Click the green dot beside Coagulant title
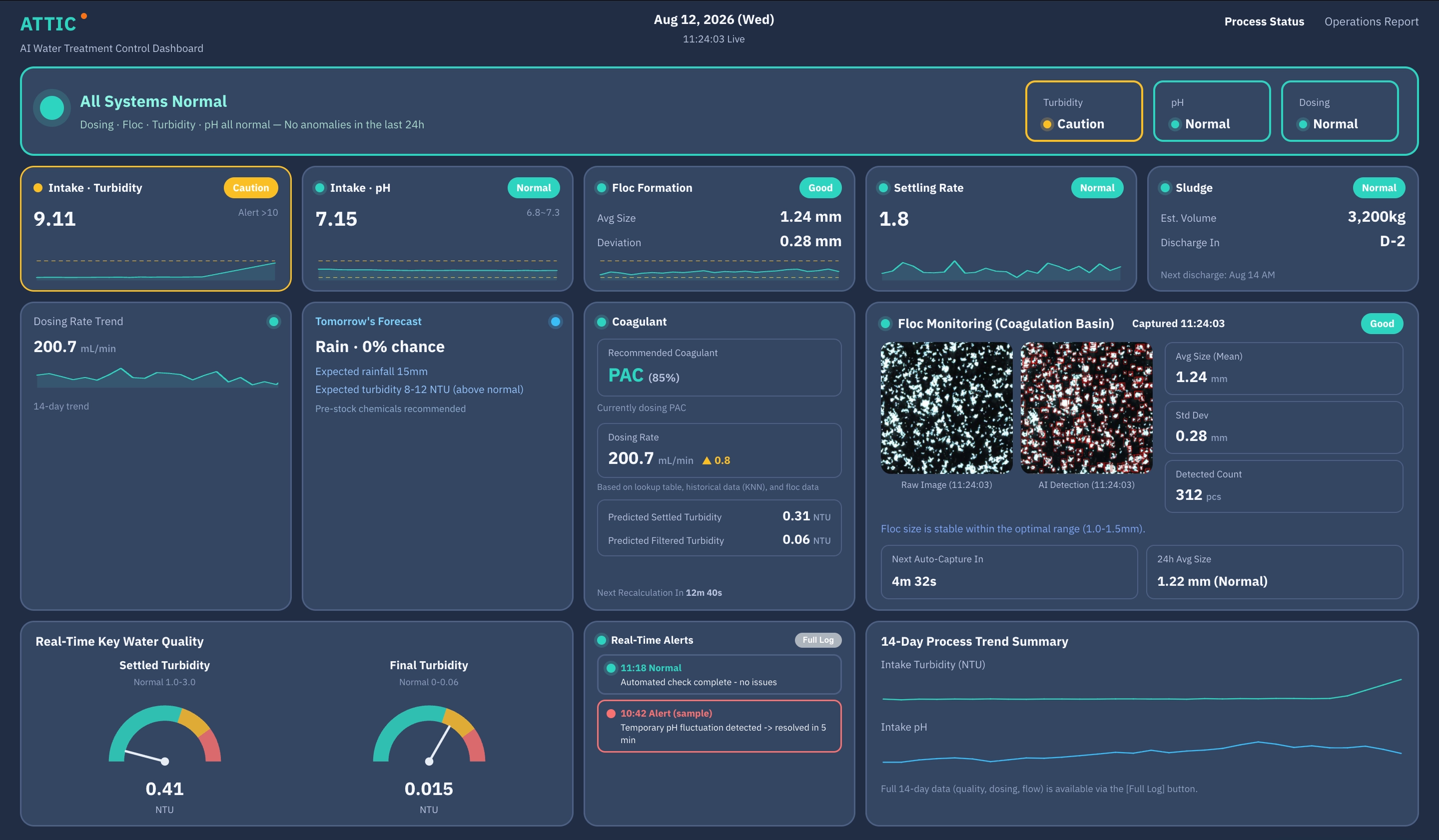Screen dimensions: 1439x840 coord(601,322)
